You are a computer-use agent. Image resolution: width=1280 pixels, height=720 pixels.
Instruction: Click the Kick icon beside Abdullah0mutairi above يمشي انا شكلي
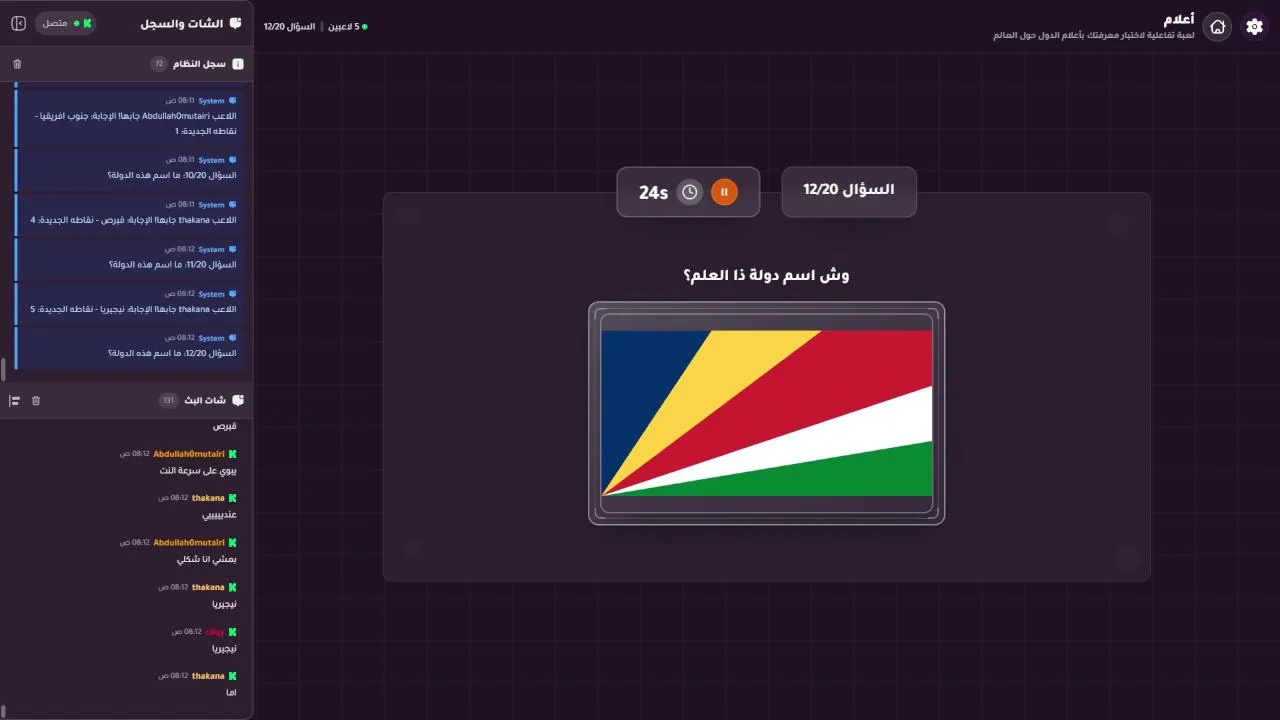coord(232,542)
